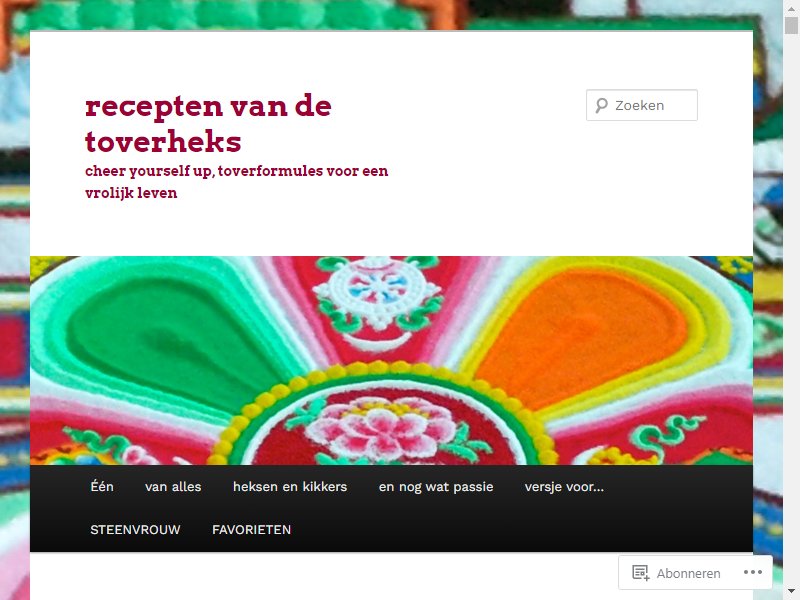Screen dimensions: 800x600
Task: Click the search magnifier icon
Action: coord(602,106)
